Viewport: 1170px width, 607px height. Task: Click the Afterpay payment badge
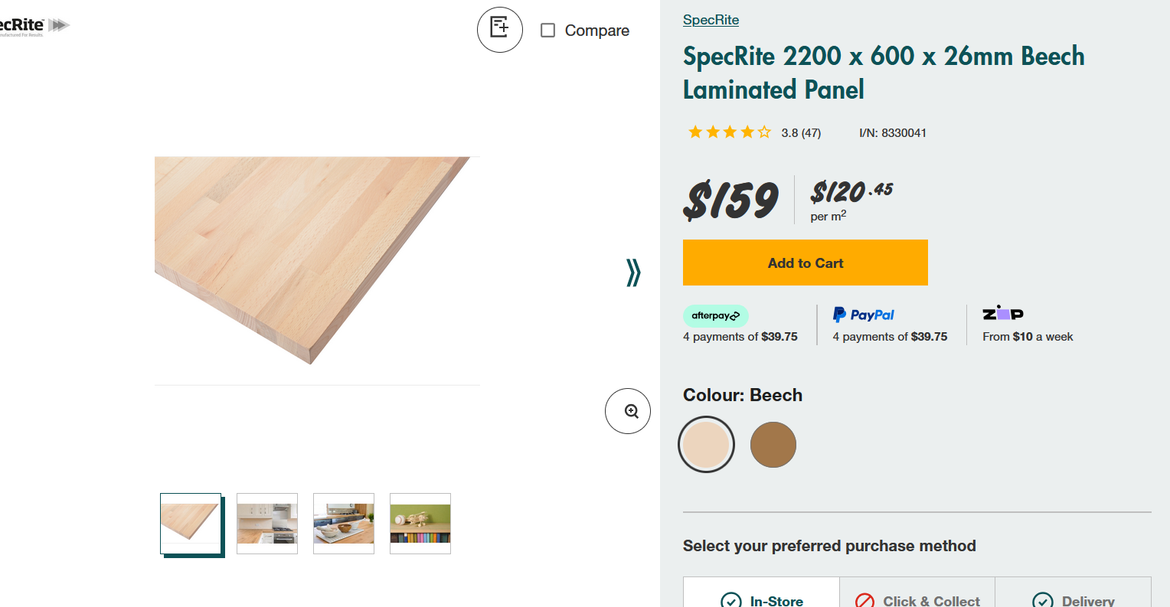coord(715,316)
